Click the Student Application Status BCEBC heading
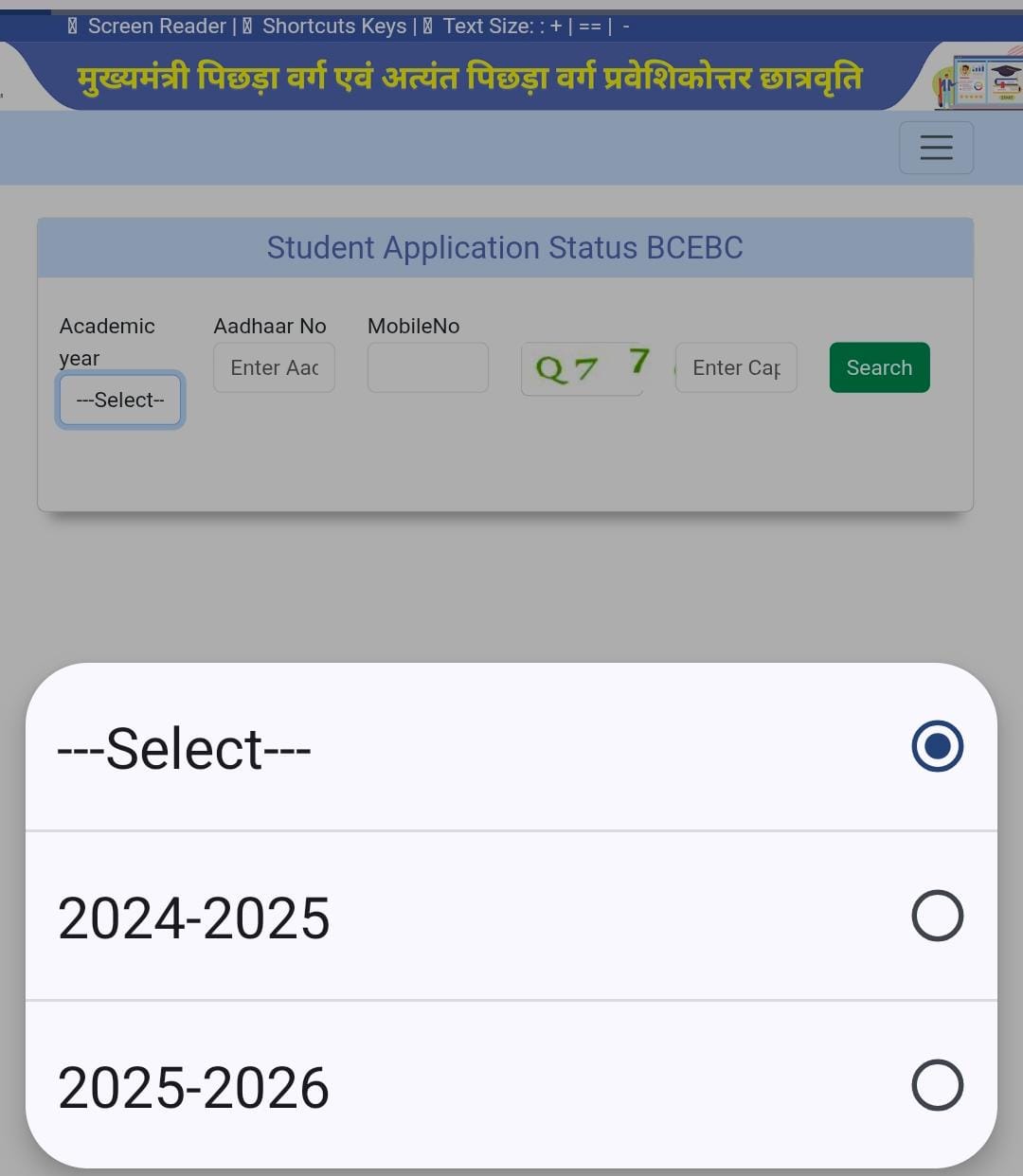The height and width of the screenshot is (1176, 1023). point(505,248)
